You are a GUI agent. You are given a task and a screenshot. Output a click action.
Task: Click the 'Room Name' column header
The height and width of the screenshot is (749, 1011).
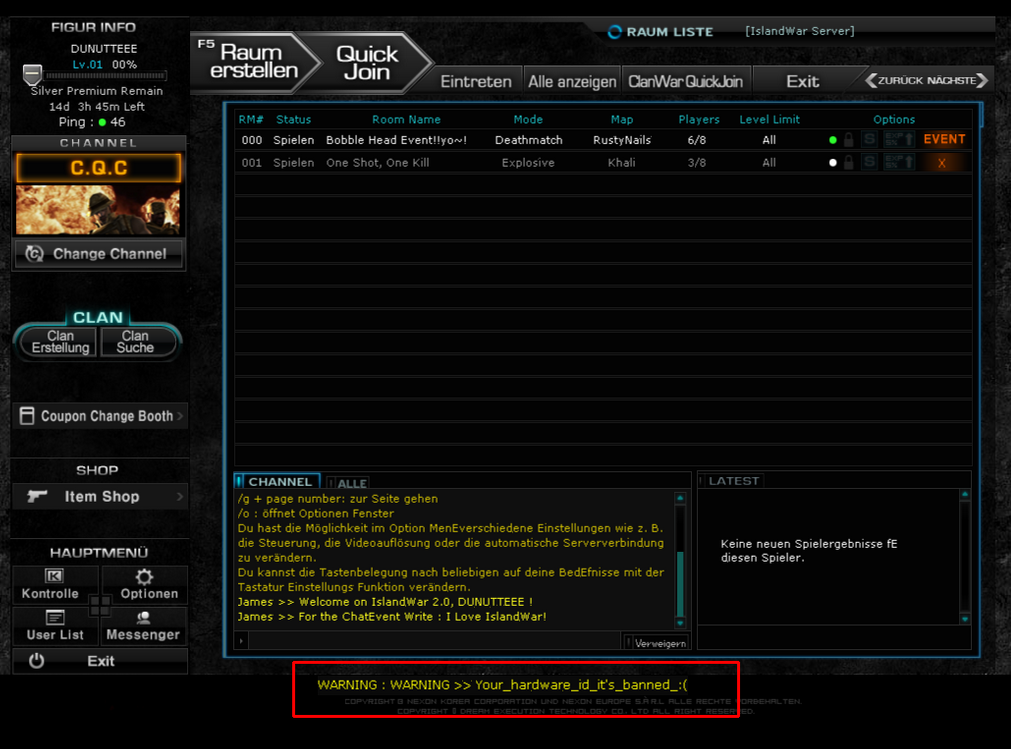pyautogui.click(x=406, y=119)
